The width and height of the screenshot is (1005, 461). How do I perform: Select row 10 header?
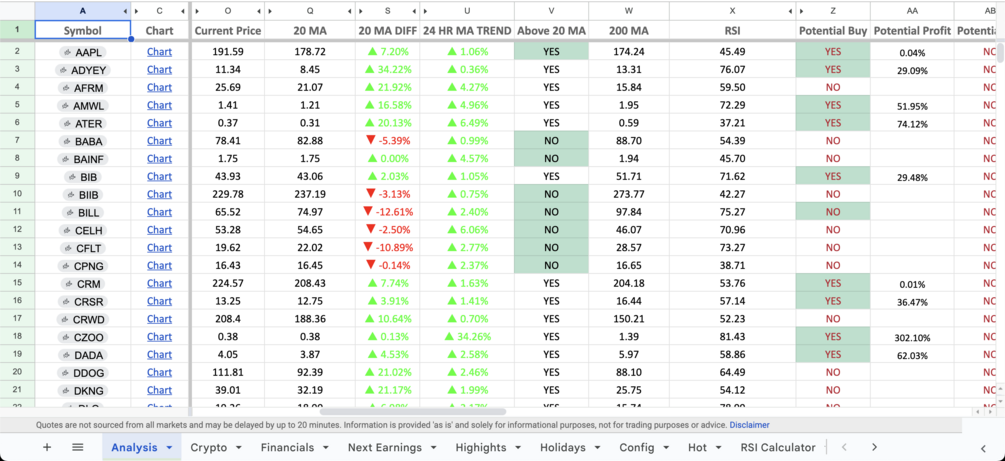(17, 194)
